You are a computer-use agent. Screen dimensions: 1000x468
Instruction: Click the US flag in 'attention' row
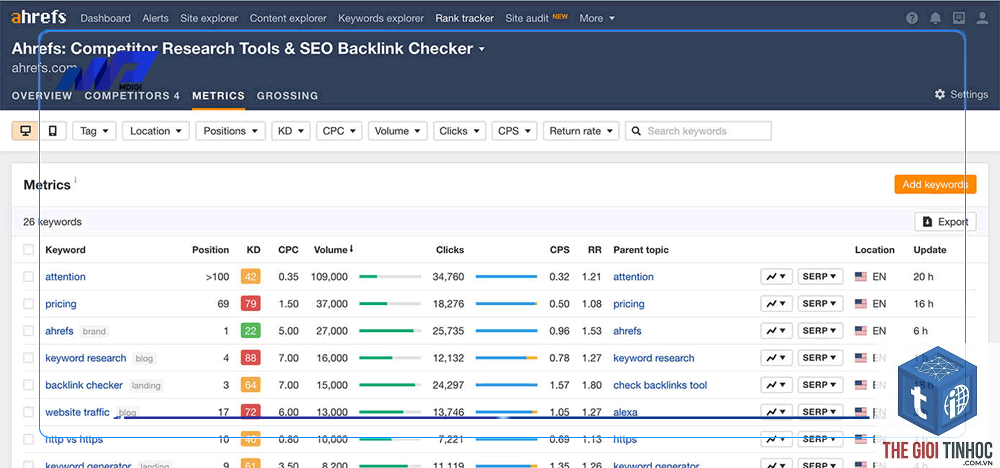coord(861,277)
